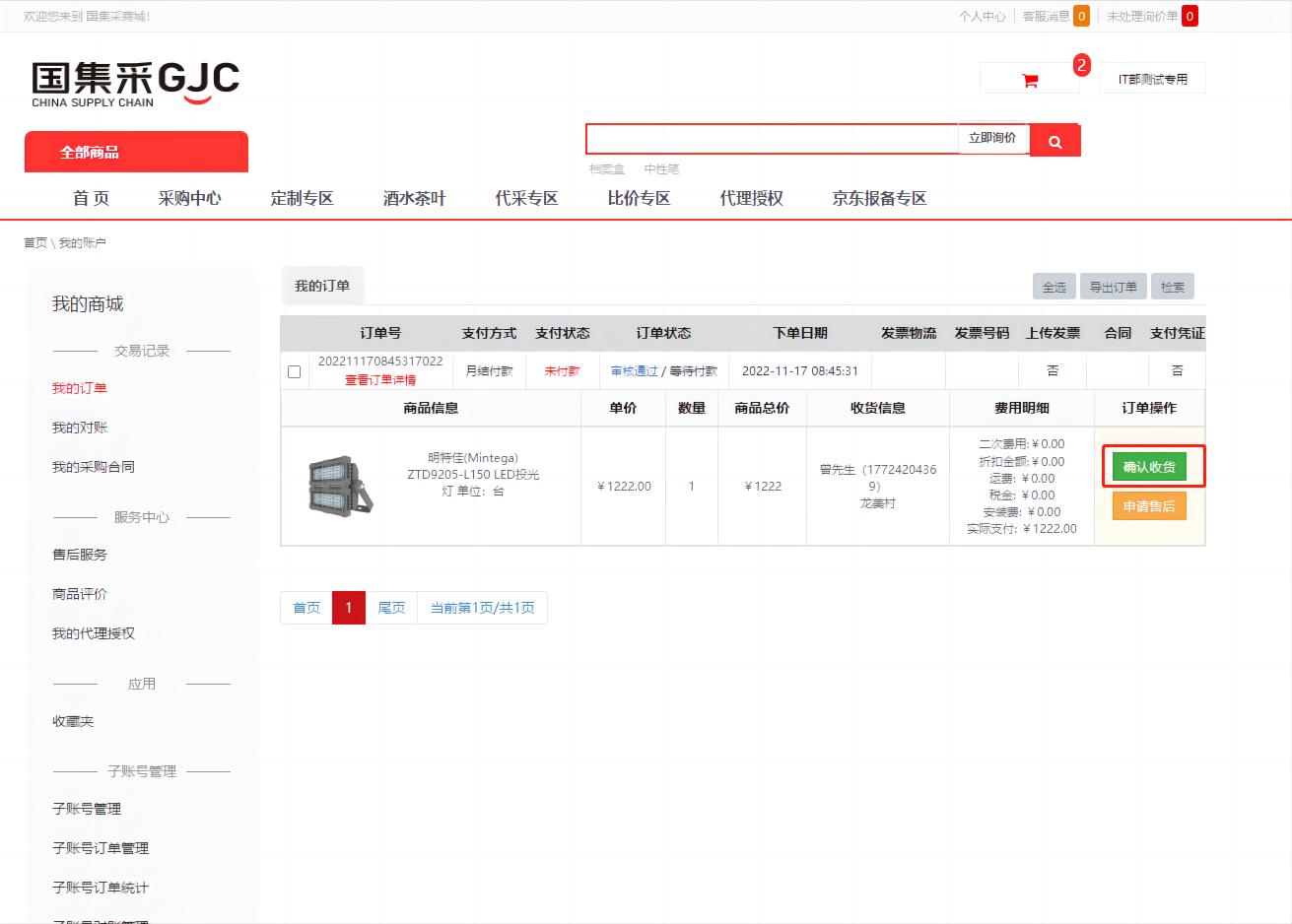1292x924 pixels.
Task: Click the 当前第1页/共1页 page indicator
Action: click(x=482, y=608)
